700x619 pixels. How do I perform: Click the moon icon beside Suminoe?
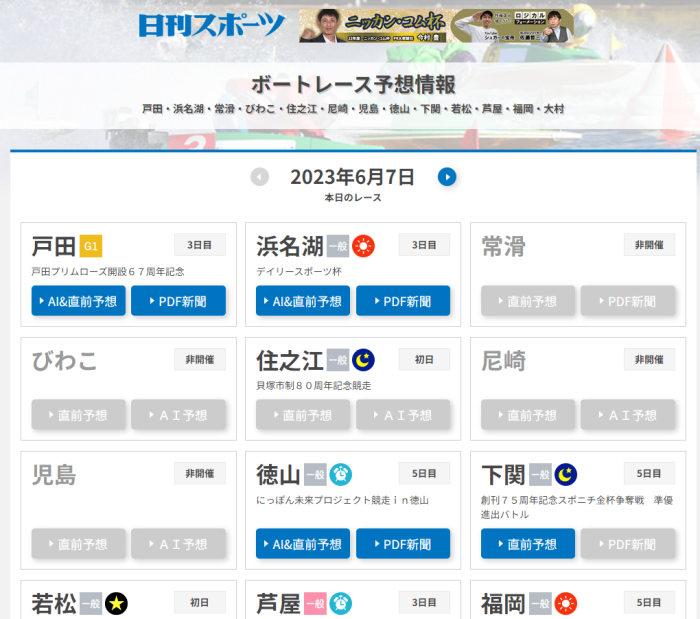363,360
